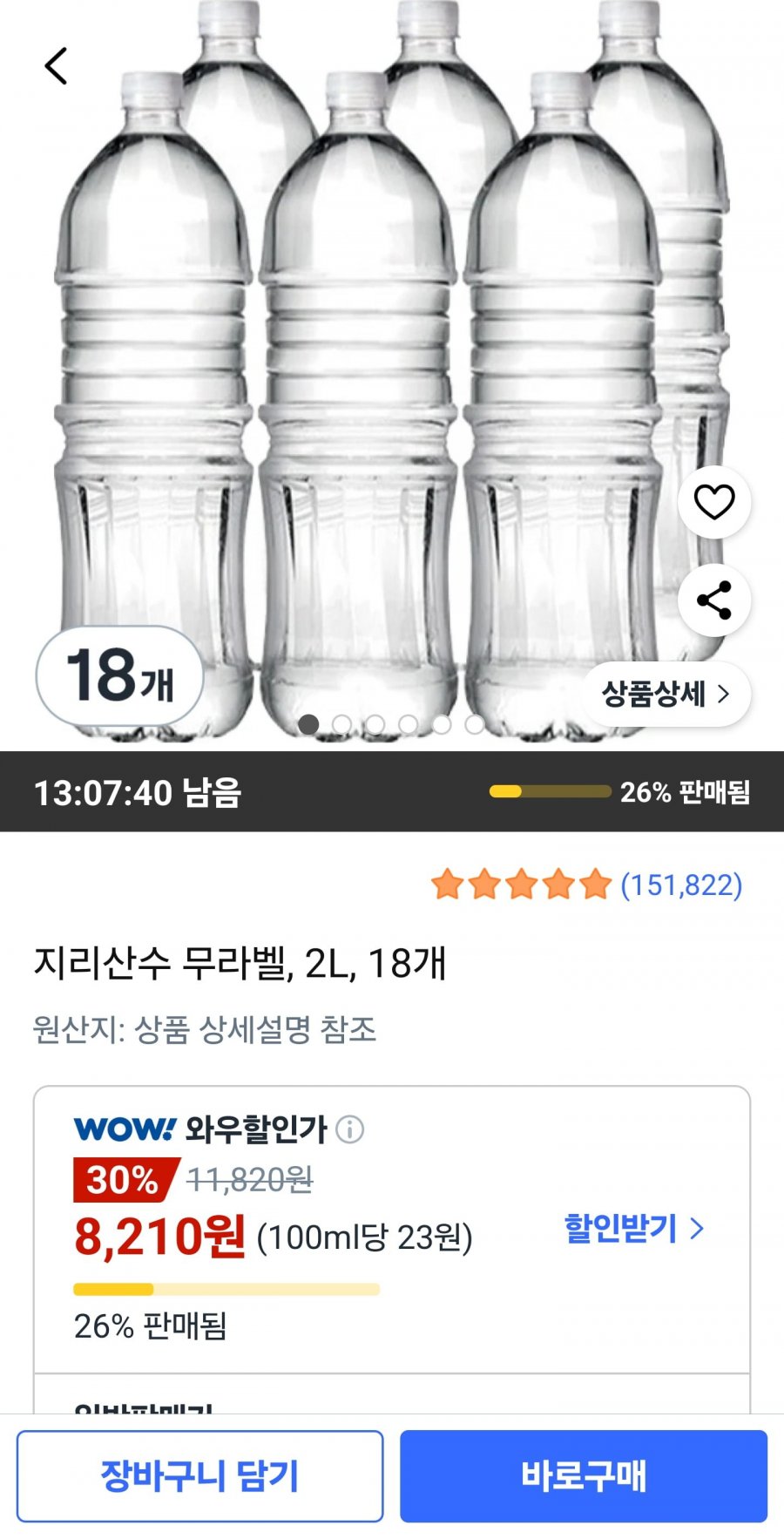Tap the back arrow icon
Image resolution: width=784 pixels, height=1539 pixels.
point(57,66)
